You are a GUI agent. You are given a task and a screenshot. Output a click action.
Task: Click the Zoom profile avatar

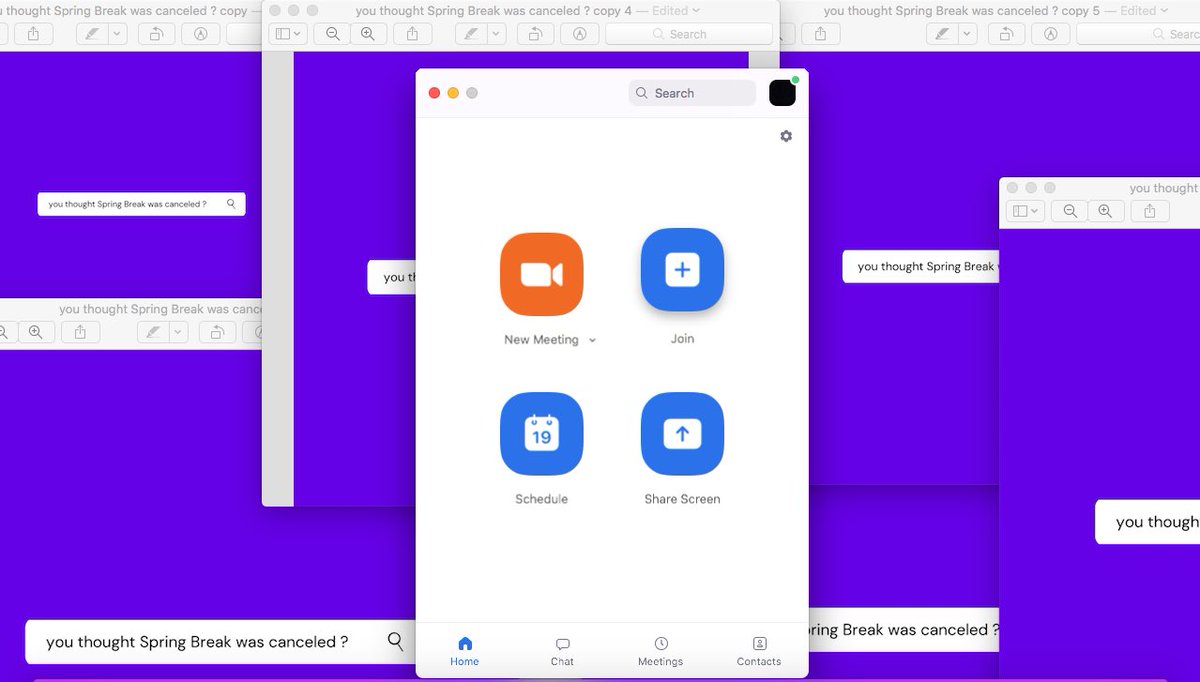(x=782, y=93)
